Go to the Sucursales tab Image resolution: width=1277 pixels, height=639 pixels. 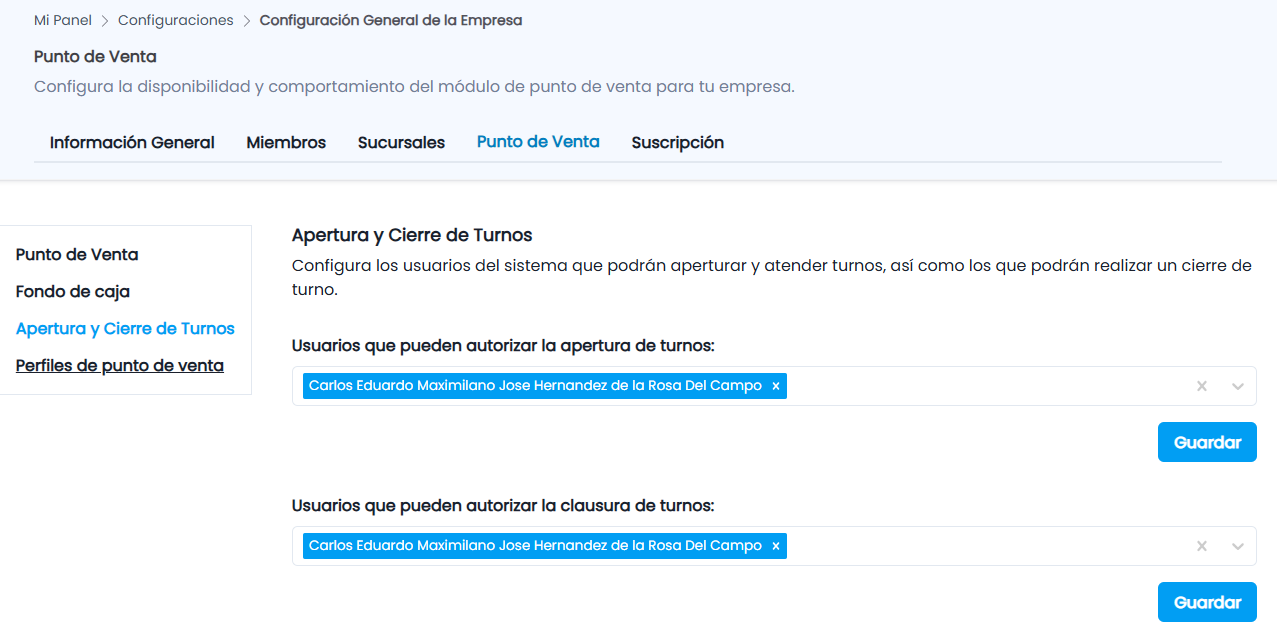click(401, 142)
